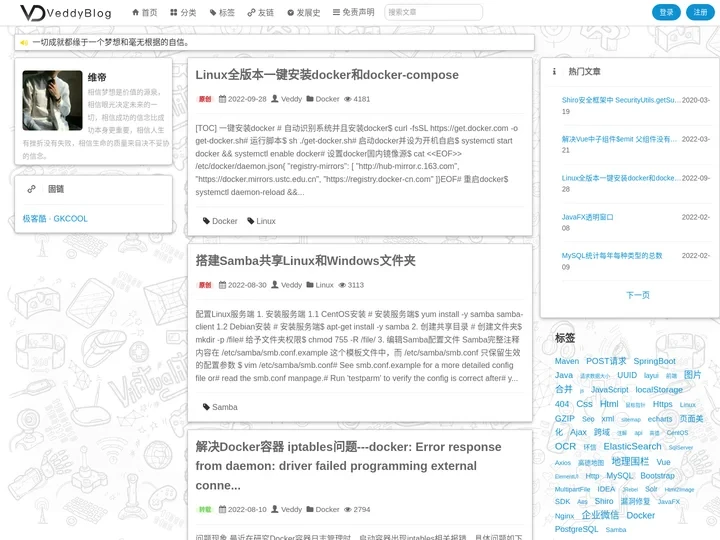Screen dimensions: 720x540
Task: Click the eye views icon showing 3113
Action: point(342,285)
